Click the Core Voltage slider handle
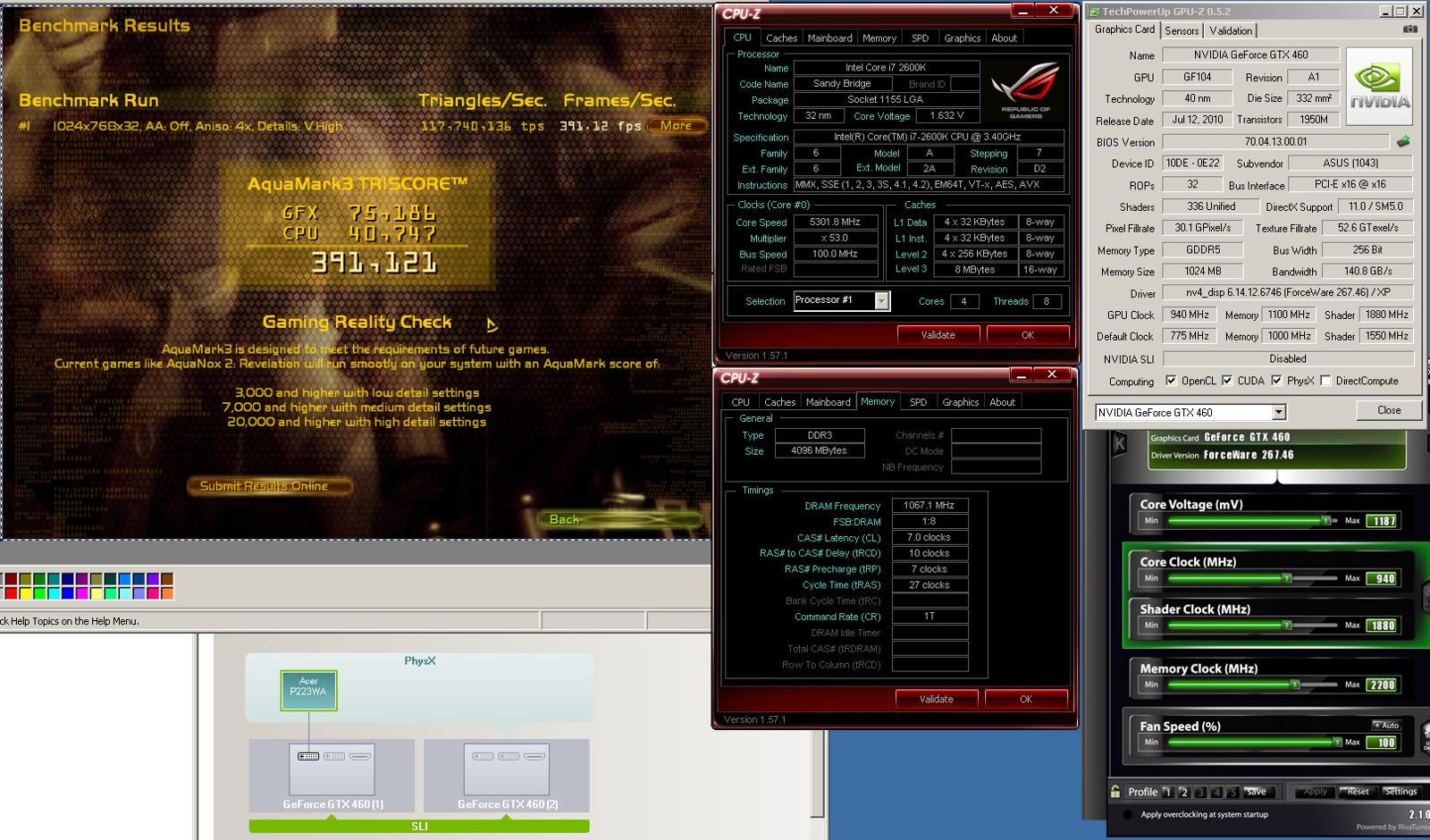The image size is (1430, 840). [x=1327, y=520]
